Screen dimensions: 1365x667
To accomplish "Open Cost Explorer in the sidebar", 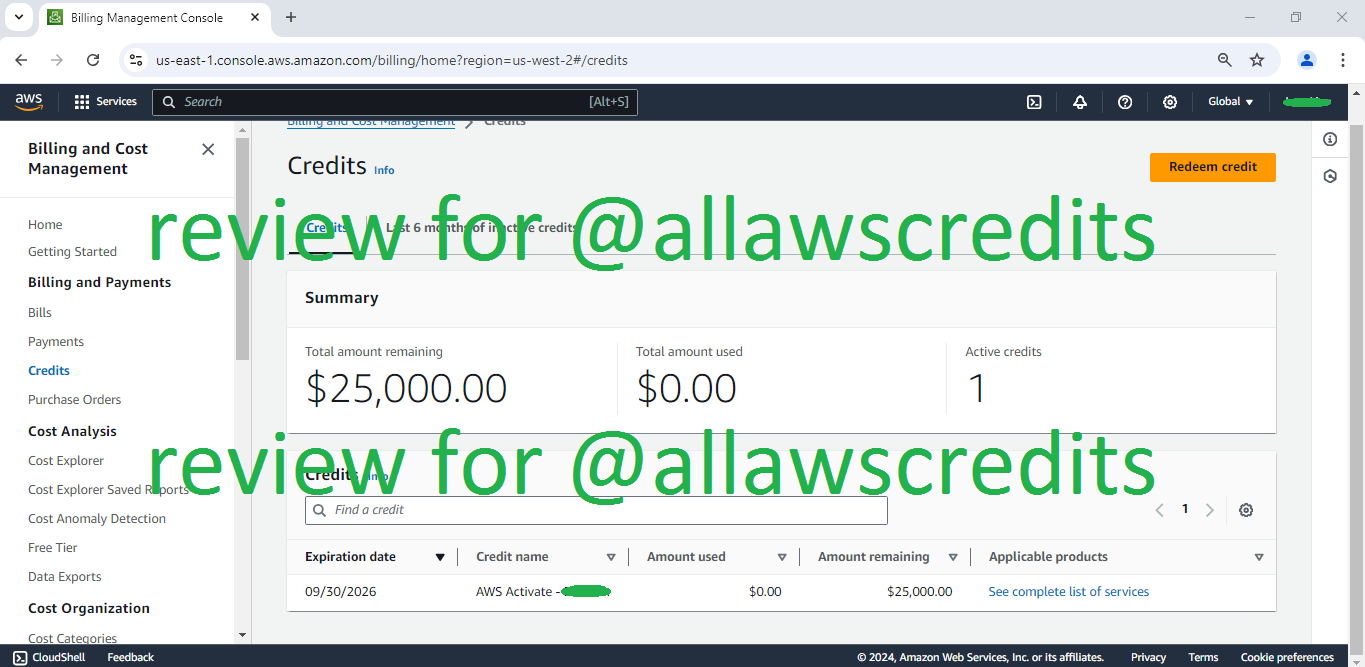I will click(66, 461).
